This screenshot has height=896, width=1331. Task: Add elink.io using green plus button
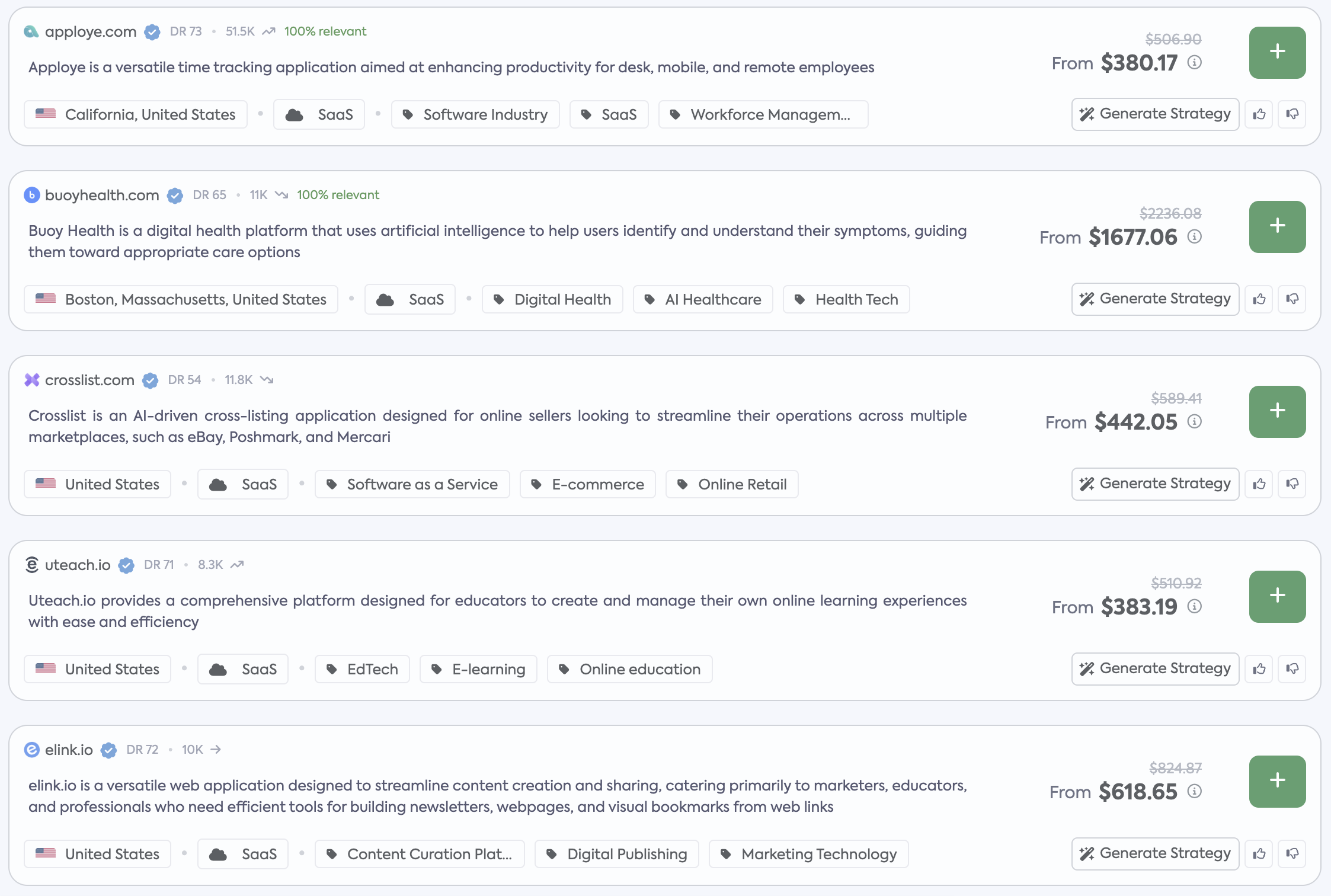1277,781
